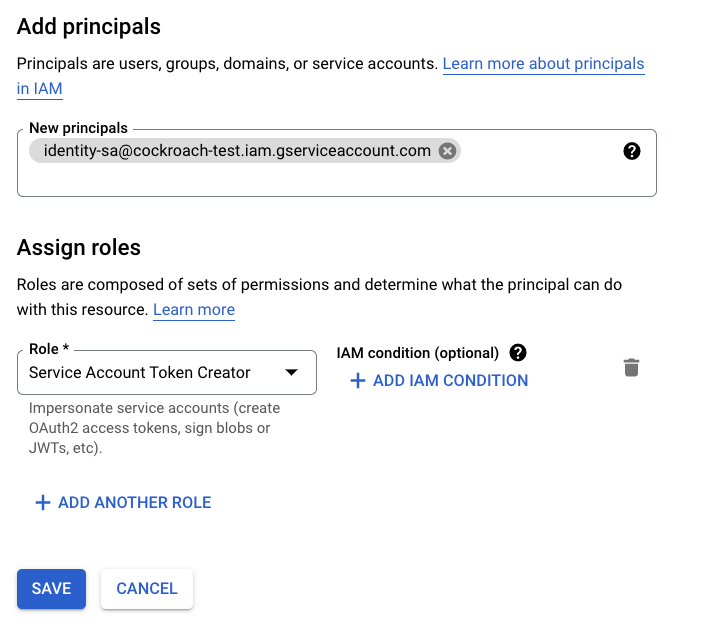
Task: Click the plus icon beside ADD IAM CONDITION
Action: tap(357, 381)
